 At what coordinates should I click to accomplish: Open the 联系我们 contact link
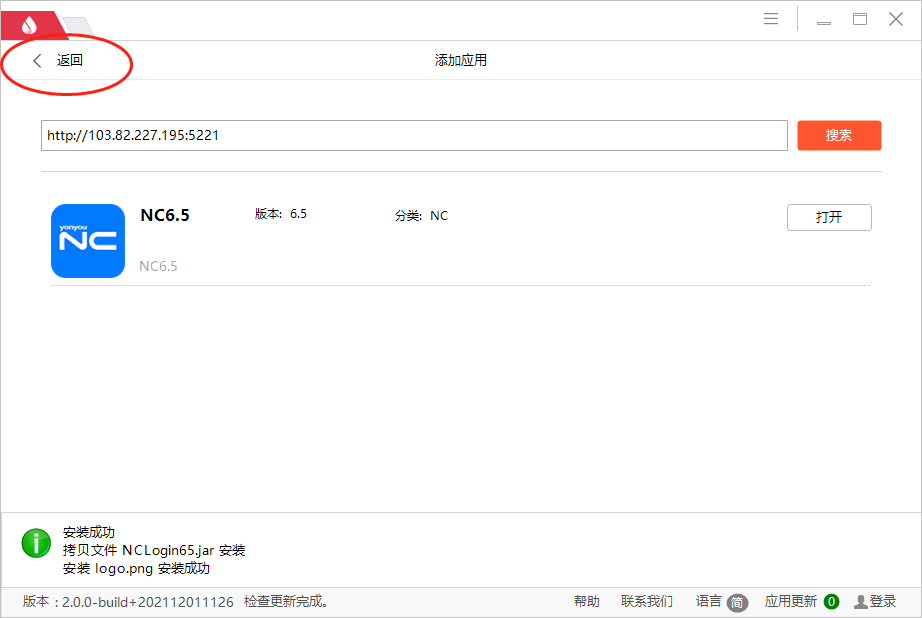tap(647, 602)
